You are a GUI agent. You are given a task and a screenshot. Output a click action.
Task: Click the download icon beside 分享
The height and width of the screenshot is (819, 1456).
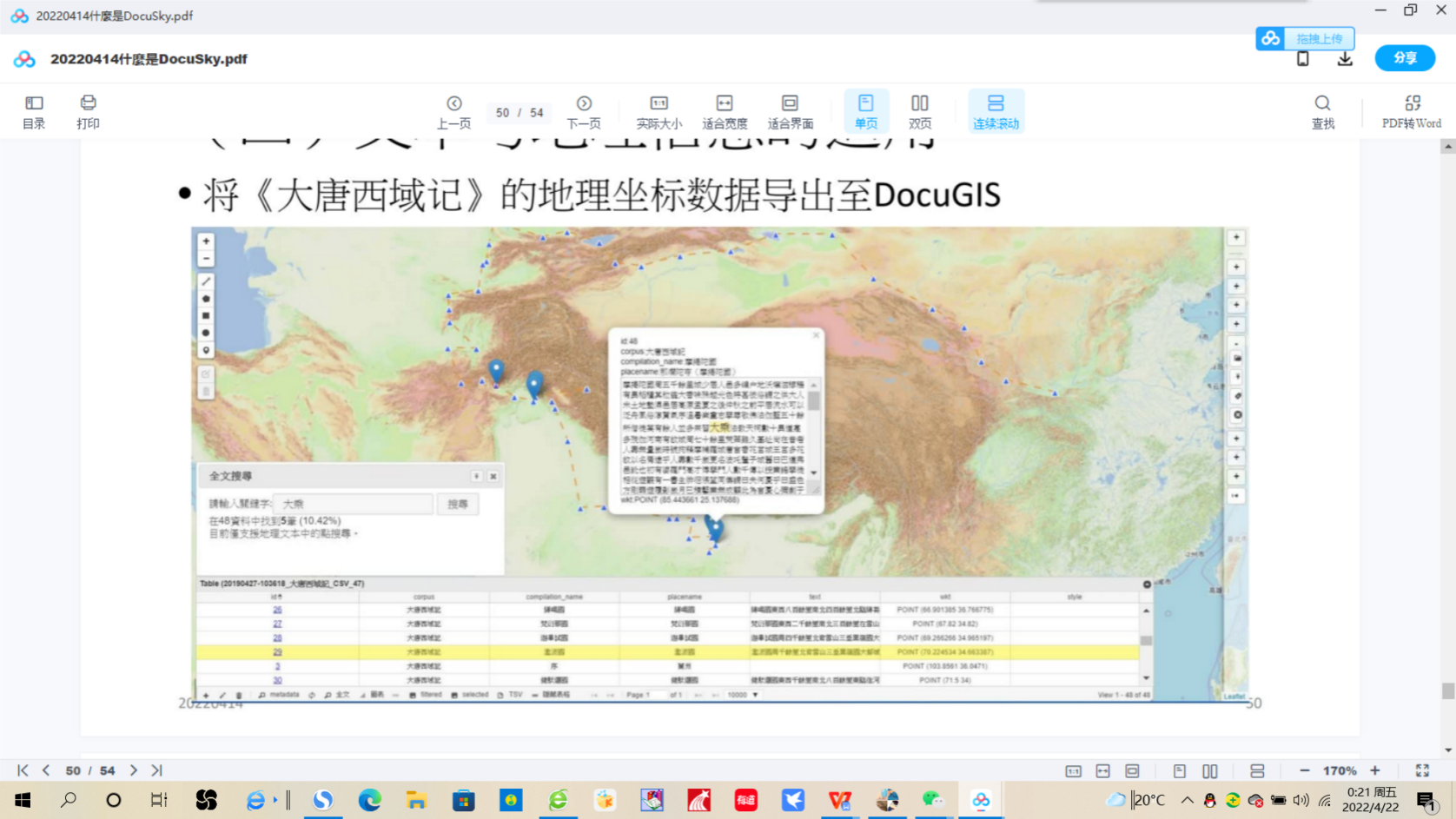[x=1345, y=59]
